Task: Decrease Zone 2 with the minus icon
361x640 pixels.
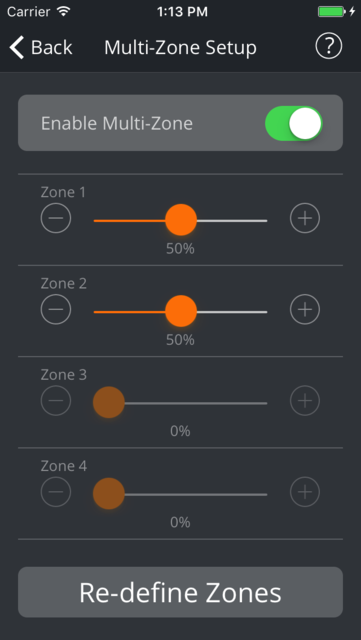Action: (56, 309)
